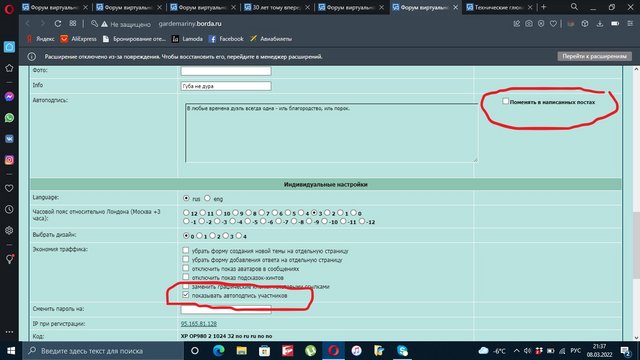Open the ad blocker shield icon
The width and height of the screenshot is (640, 360).
[x=541, y=24]
